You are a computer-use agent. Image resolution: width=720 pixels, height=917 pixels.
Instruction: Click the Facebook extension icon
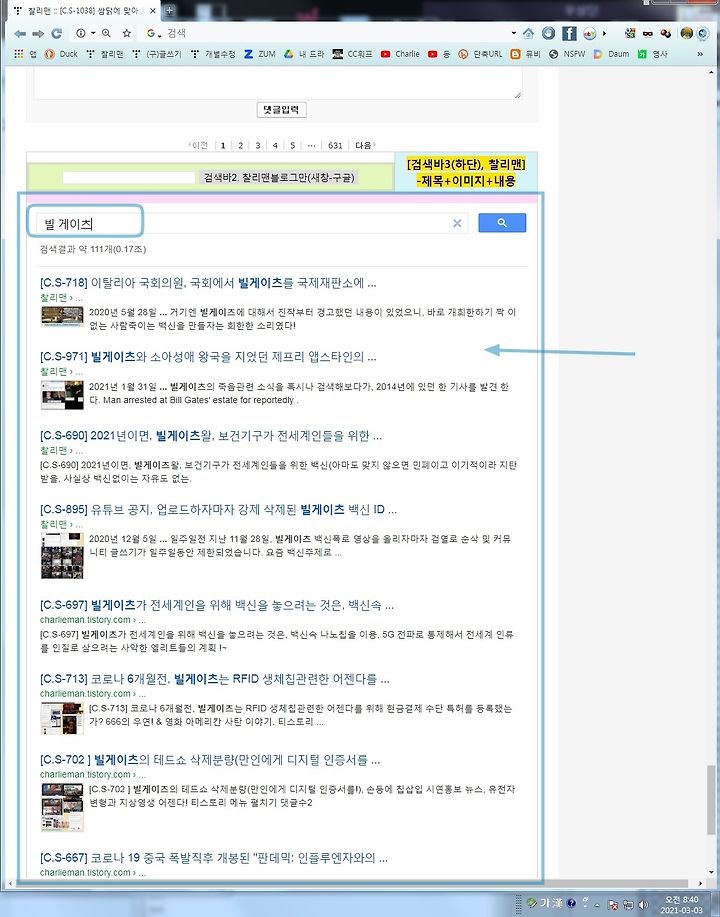click(569, 33)
